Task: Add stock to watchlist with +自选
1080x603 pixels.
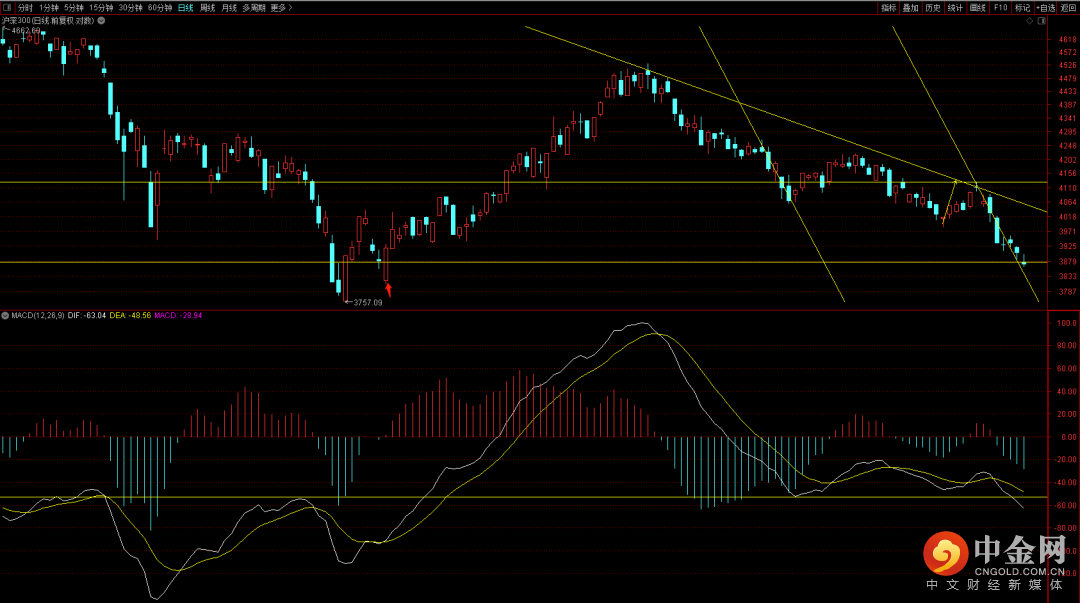Action: click(x=1045, y=7)
